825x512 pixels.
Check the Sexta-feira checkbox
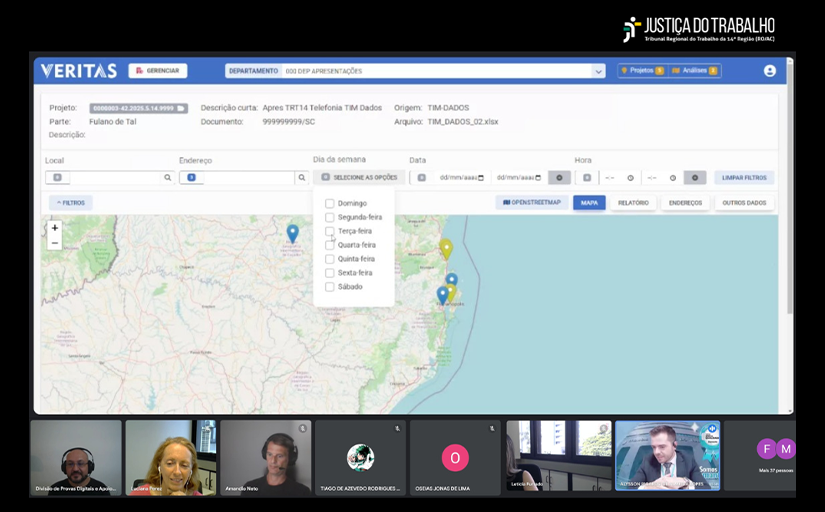click(329, 273)
